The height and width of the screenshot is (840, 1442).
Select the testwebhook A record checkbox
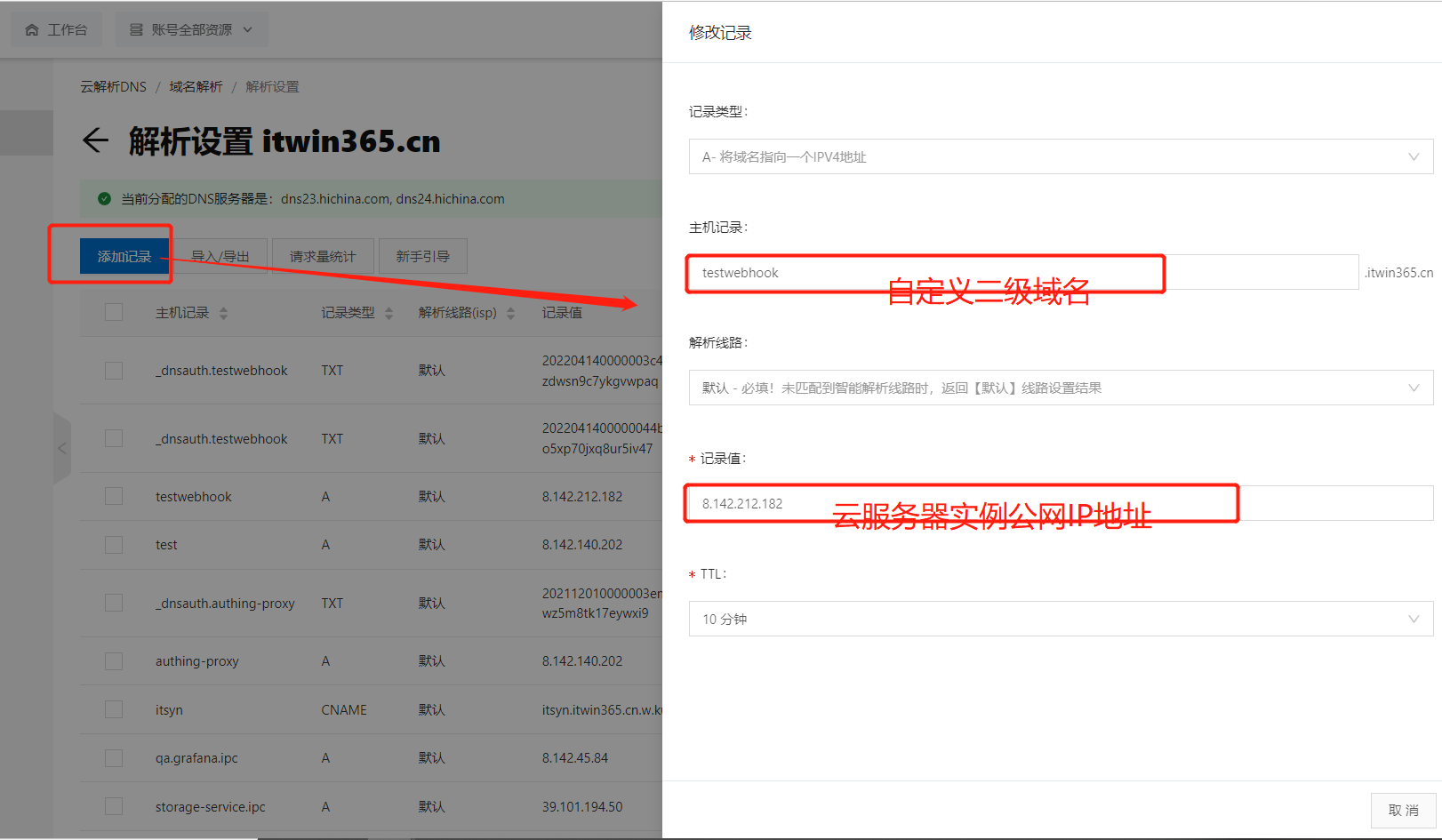pos(114,496)
